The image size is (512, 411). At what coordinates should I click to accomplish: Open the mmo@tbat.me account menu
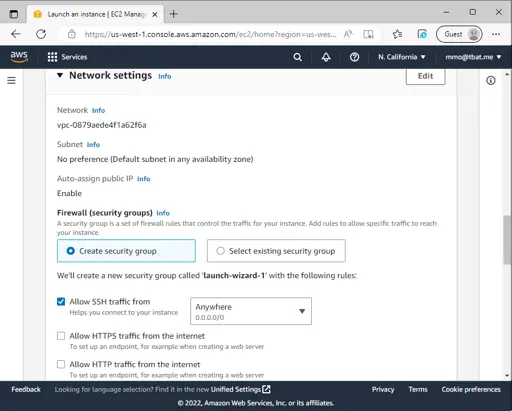473,57
